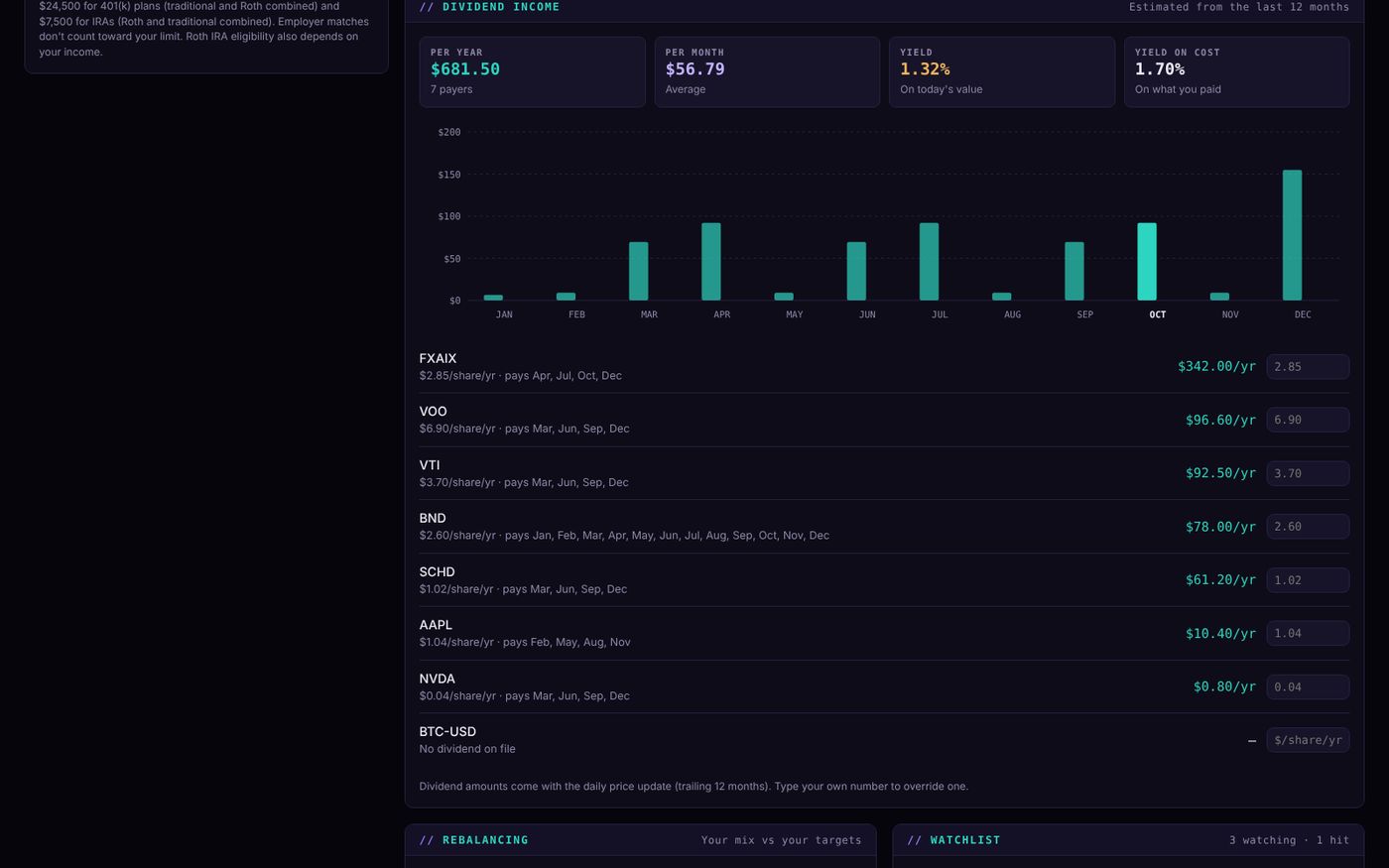
Task: Select the July dividend bar
Action: pyautogui.click(x=929, y=262)
